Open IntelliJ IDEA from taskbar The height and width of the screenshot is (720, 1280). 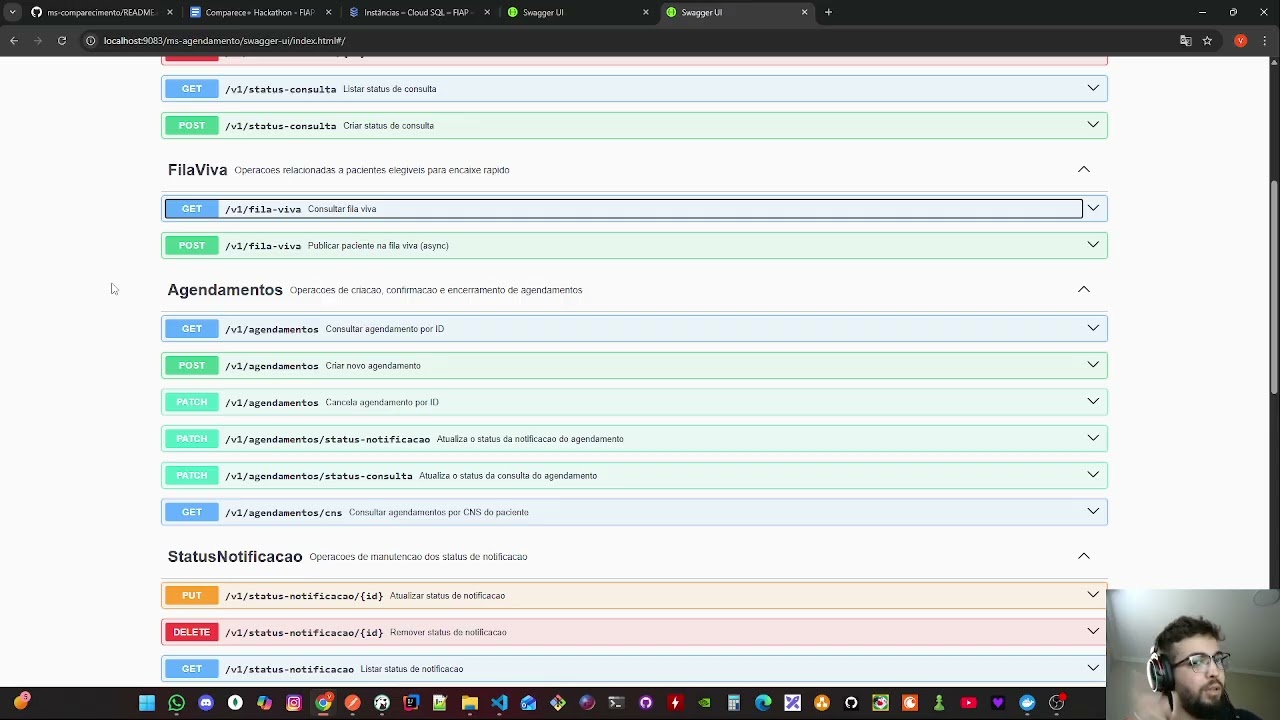click(x=411, y=703)
